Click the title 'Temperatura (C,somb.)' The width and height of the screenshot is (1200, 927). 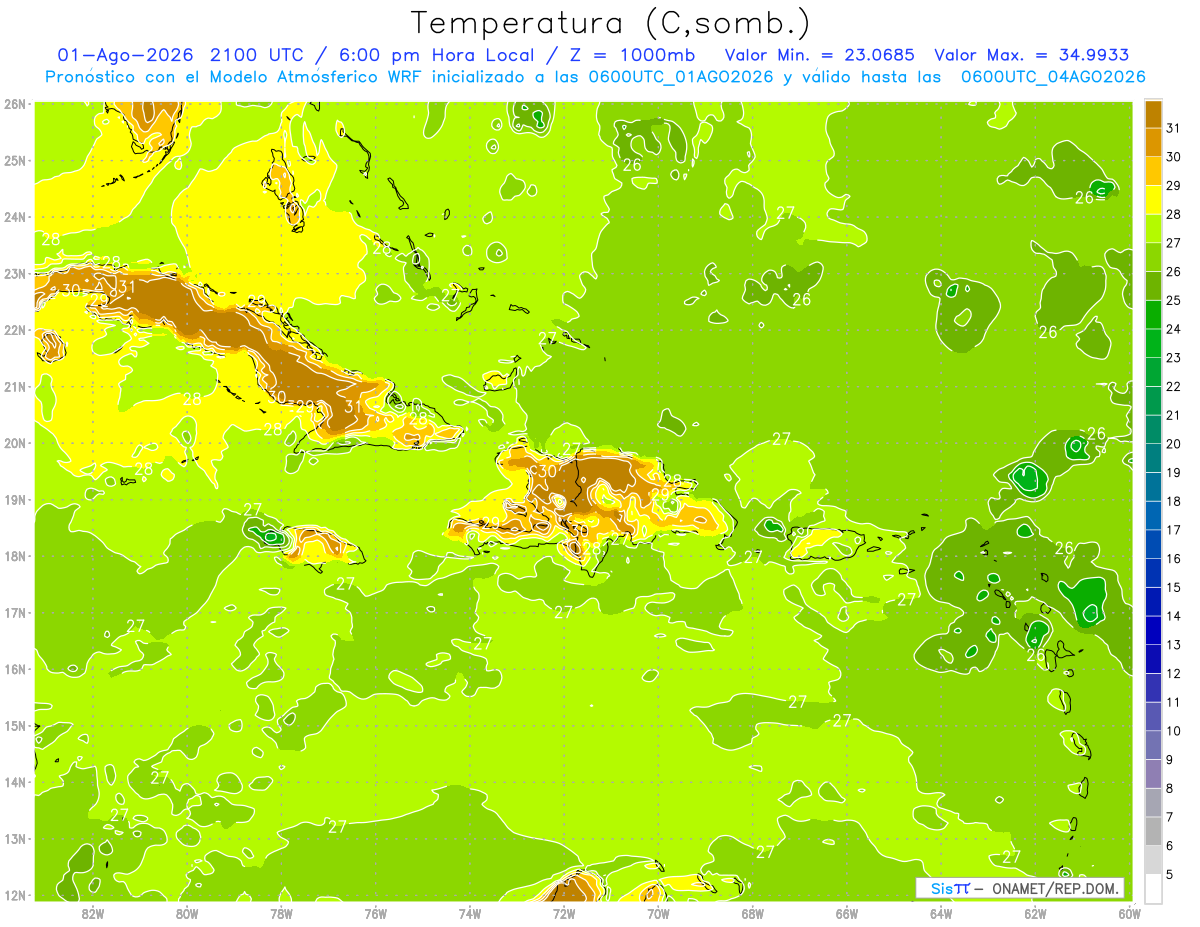pos(611,23)
